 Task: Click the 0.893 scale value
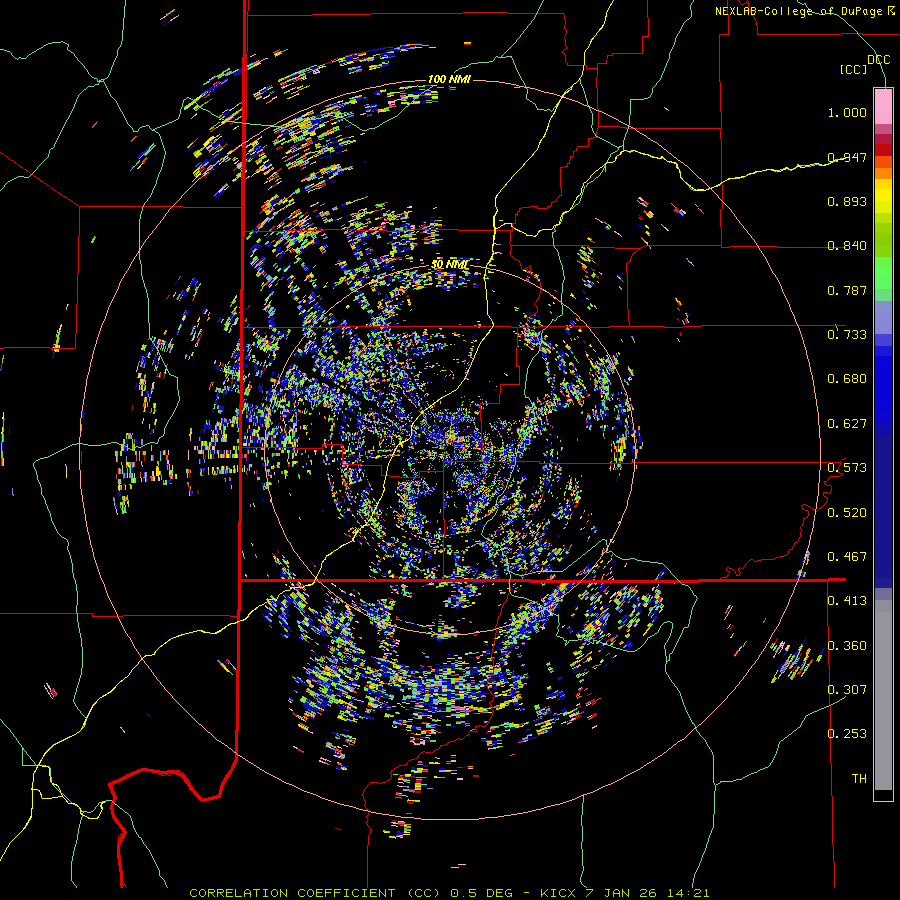(x=847, y=201)
